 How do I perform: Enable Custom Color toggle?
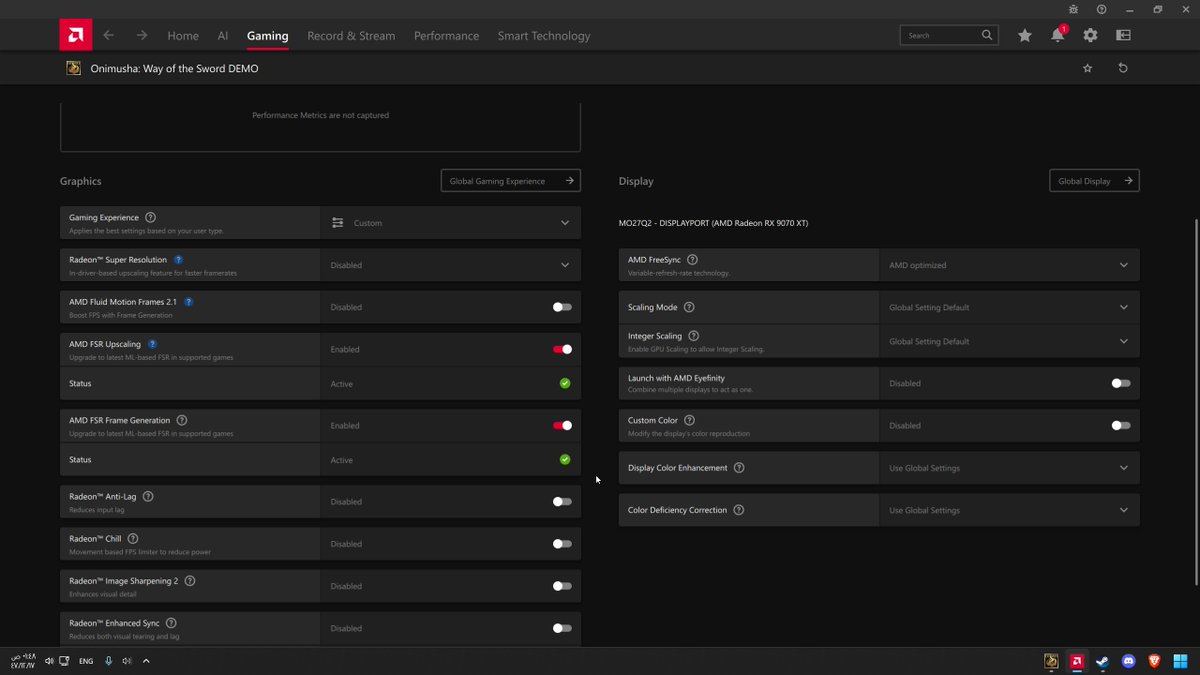point(1121,425)
